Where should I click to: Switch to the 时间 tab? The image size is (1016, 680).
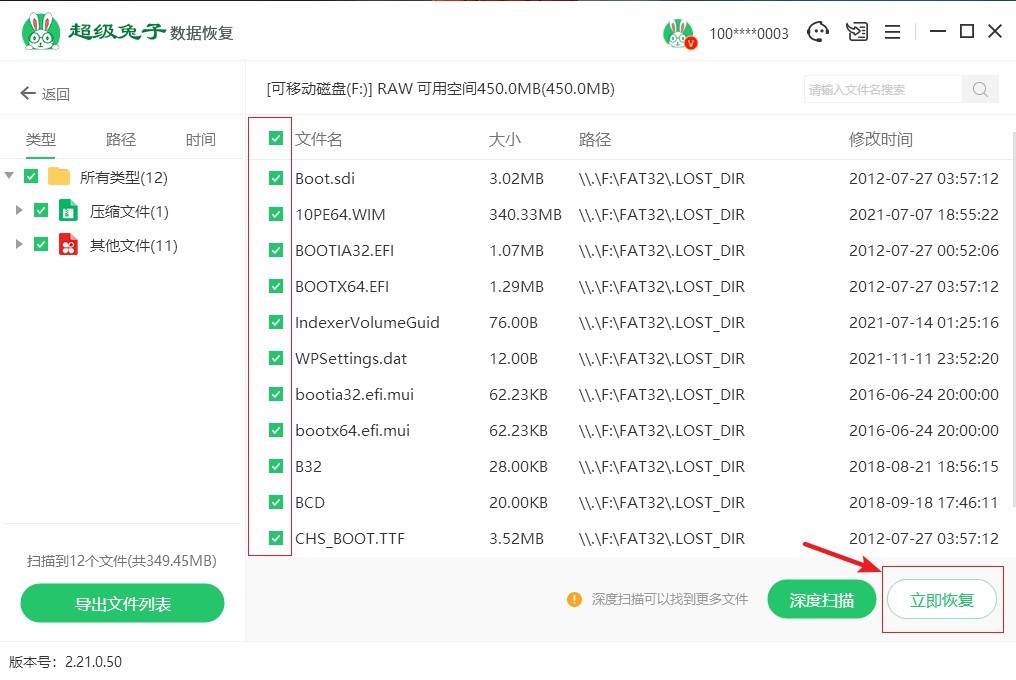tap(199, 139)
